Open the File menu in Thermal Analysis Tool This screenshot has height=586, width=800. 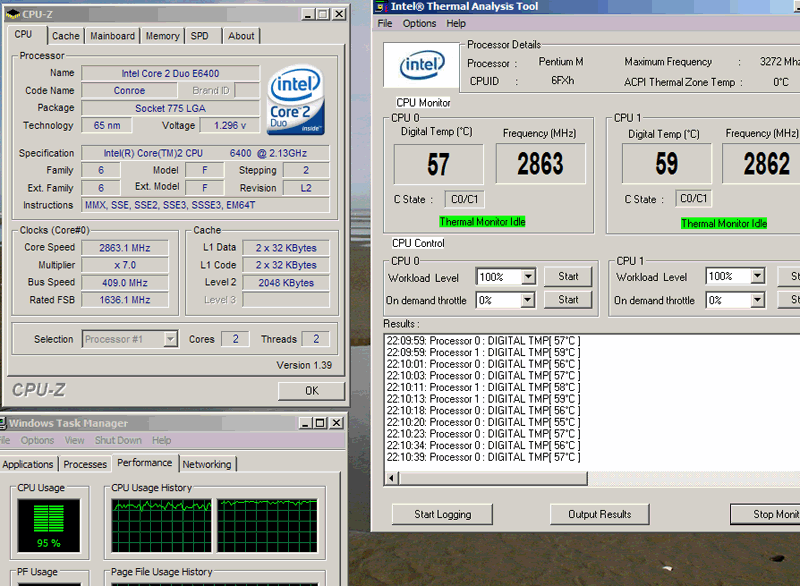tap(385, 23)
